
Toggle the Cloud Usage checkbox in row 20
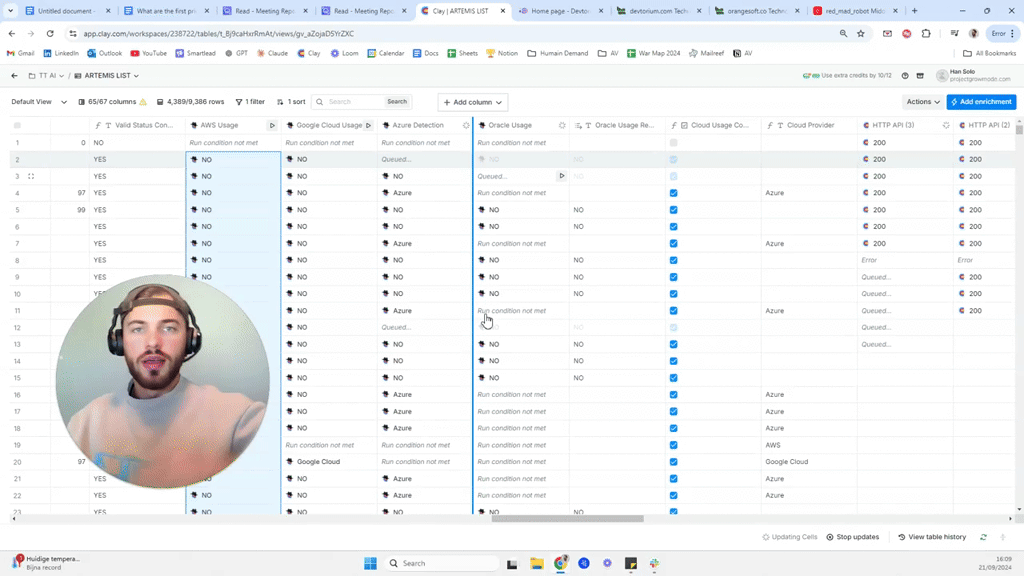673,462
